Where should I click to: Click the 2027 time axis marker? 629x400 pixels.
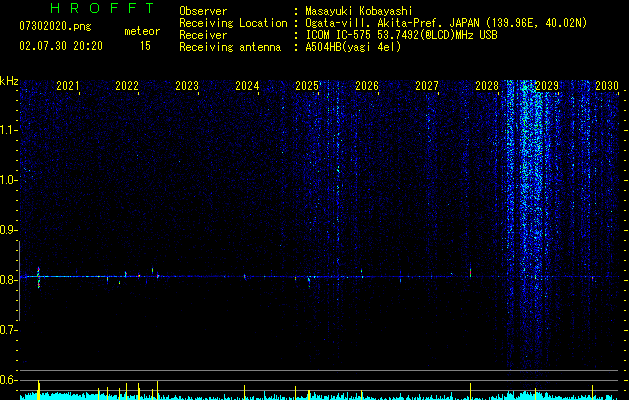click(427, 86)
